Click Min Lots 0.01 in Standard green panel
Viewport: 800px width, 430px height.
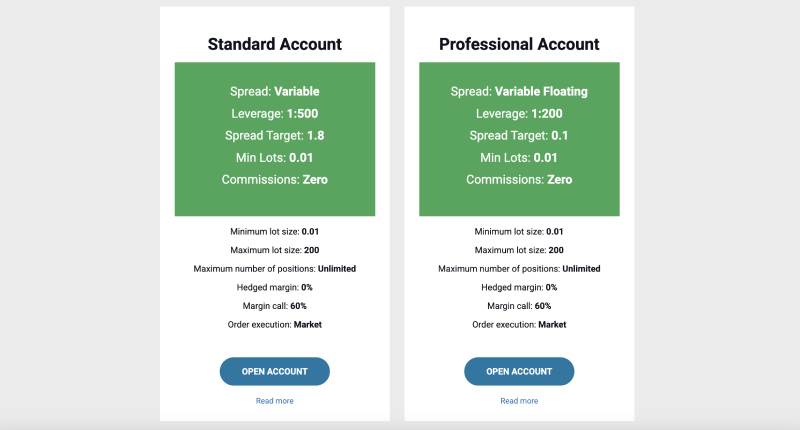click(x=274, y=157)
